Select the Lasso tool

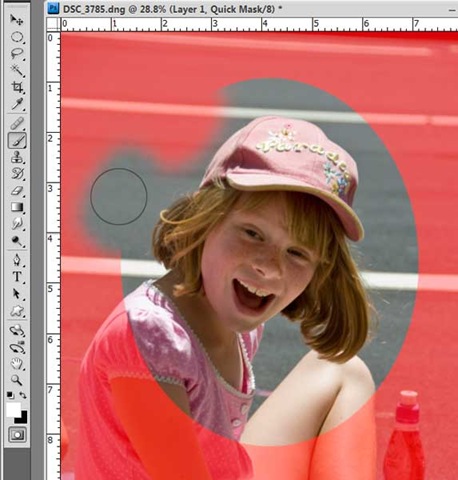pos(17,54)
